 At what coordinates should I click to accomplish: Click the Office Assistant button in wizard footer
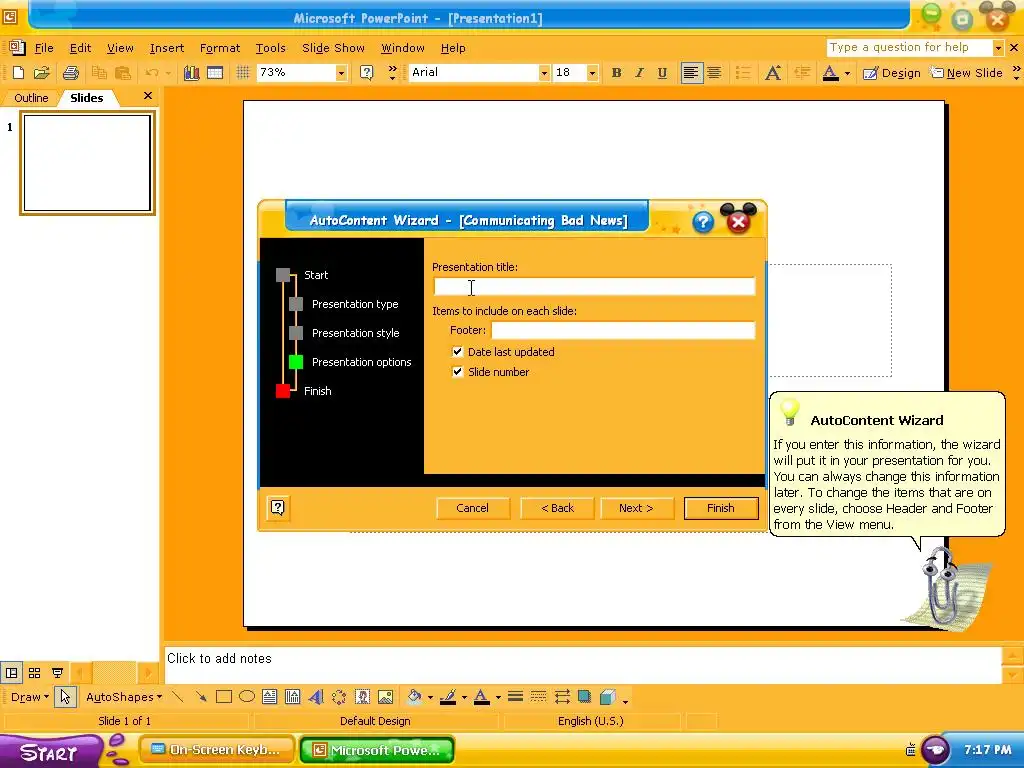click(278, 507)
